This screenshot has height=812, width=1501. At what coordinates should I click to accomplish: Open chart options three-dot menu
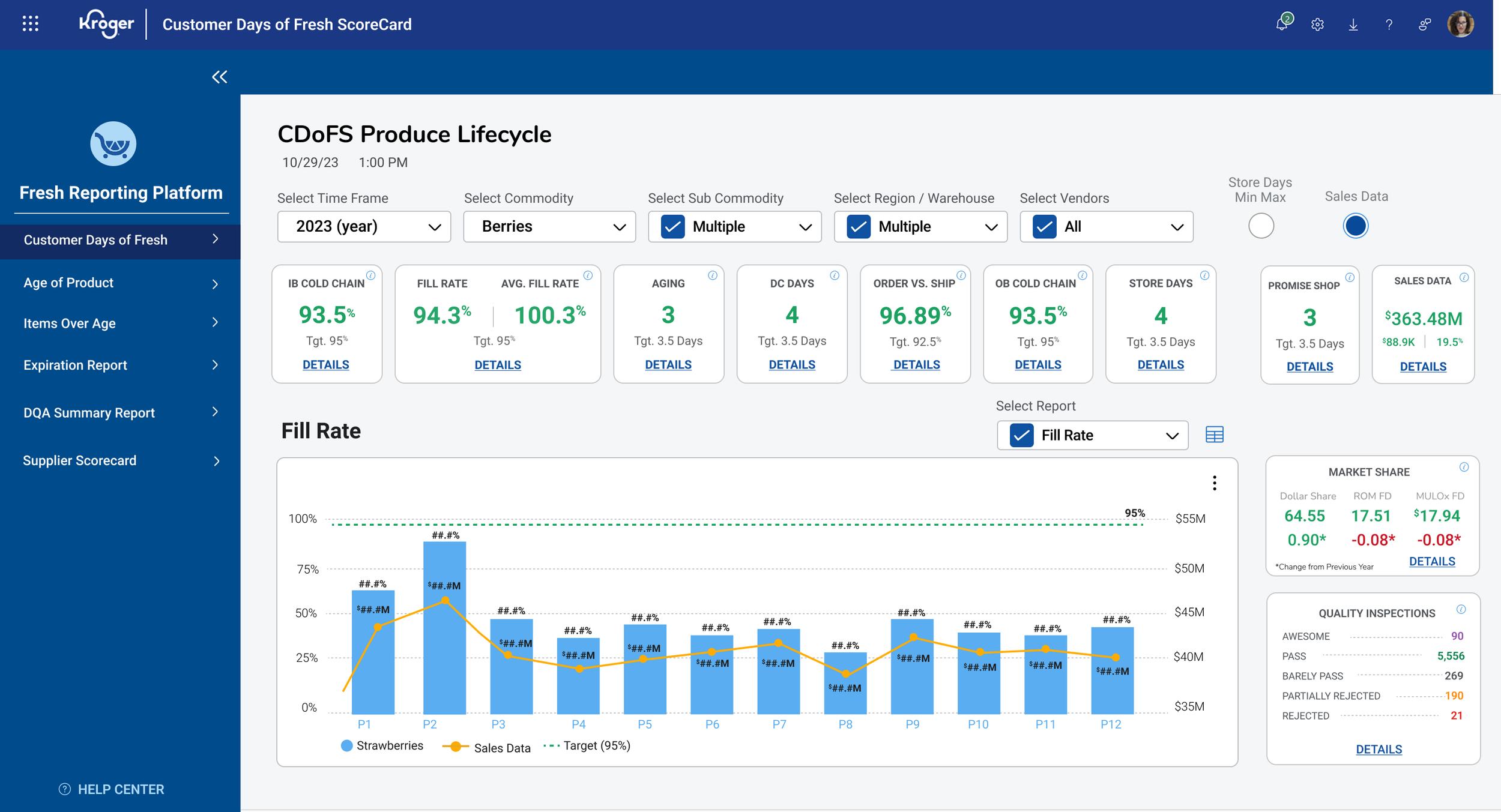pyautogui.click(x=1215, y=483)
